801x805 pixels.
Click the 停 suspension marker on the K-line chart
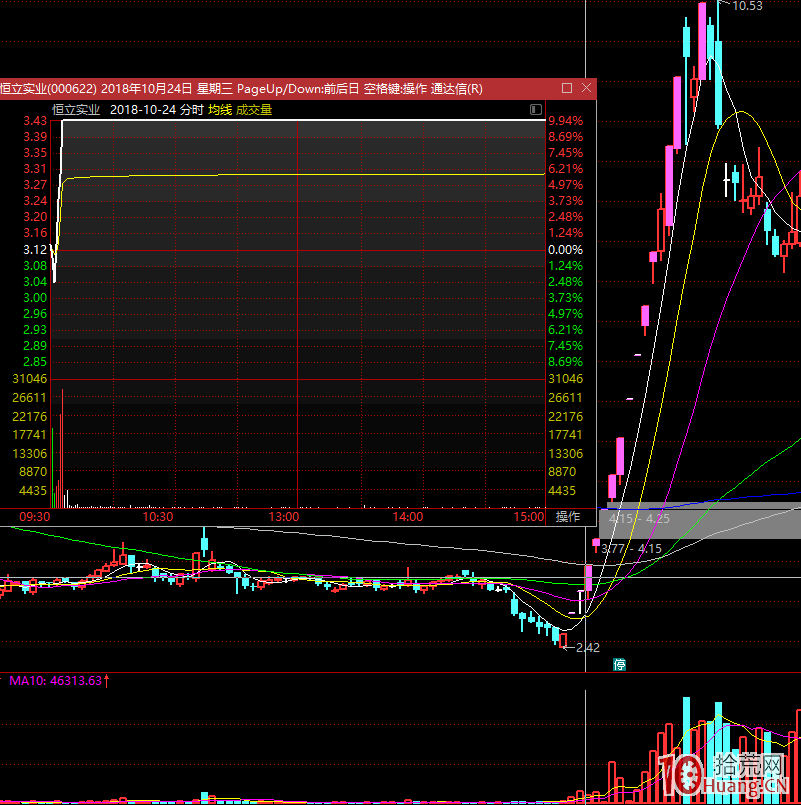tap(620, 664)
